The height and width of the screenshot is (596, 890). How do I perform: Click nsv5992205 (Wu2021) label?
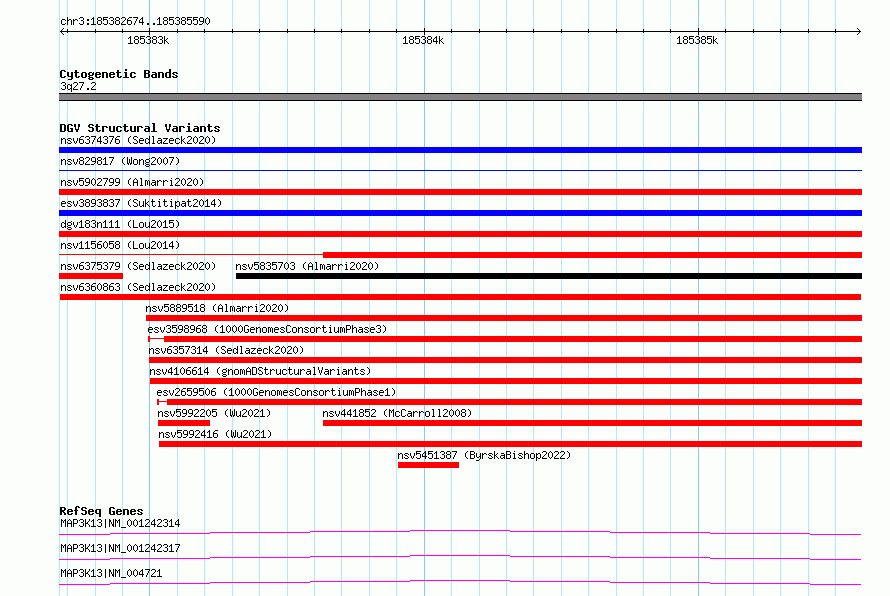214,413
